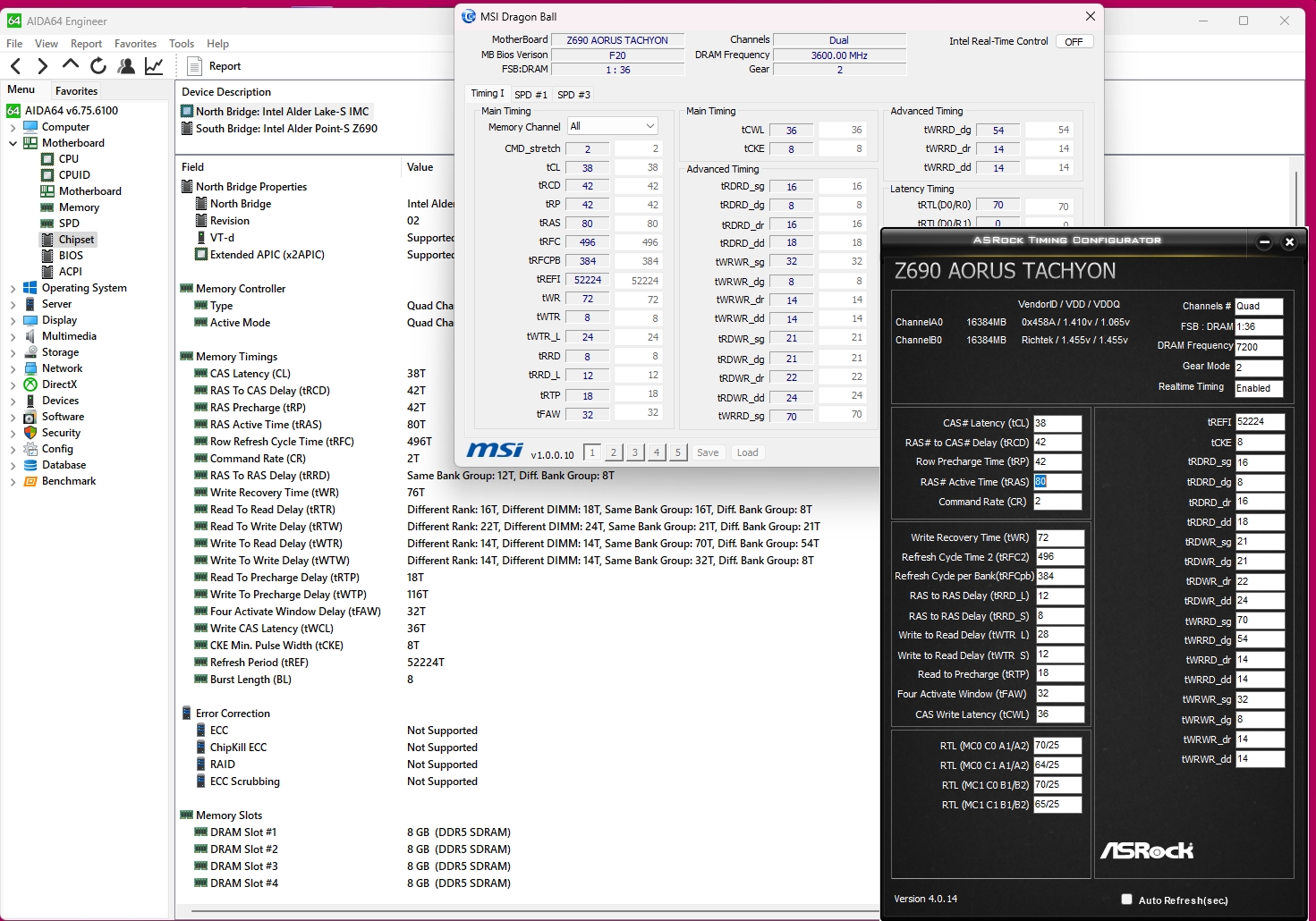Expand the Storage tree node
Screen dimensions: 1316x921
tap(13, 352)
